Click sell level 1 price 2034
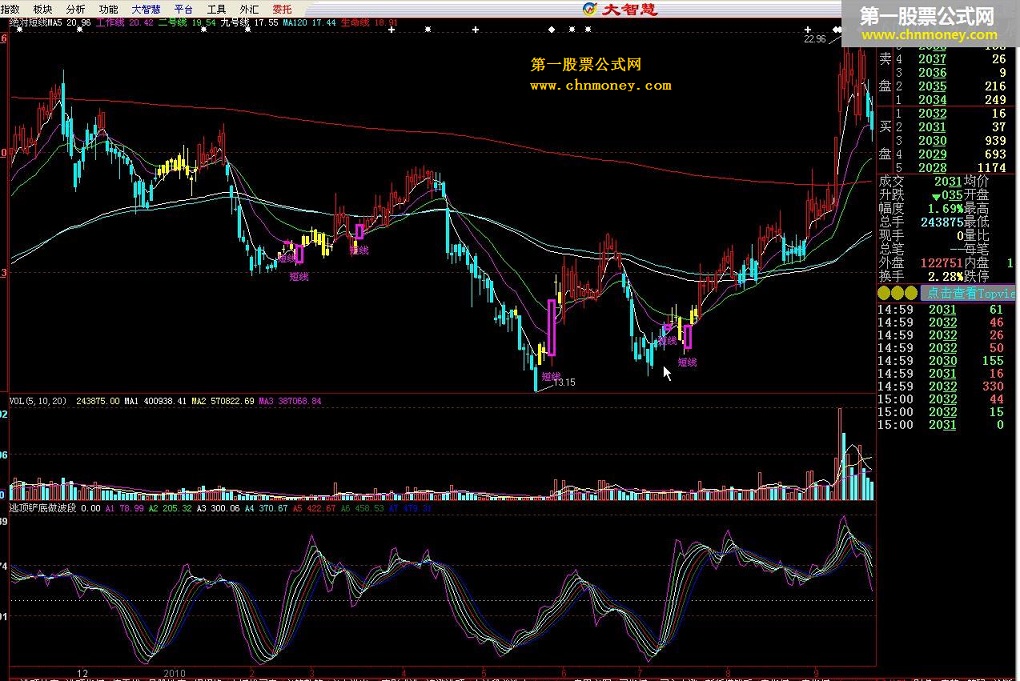 [x=932, y=100]
